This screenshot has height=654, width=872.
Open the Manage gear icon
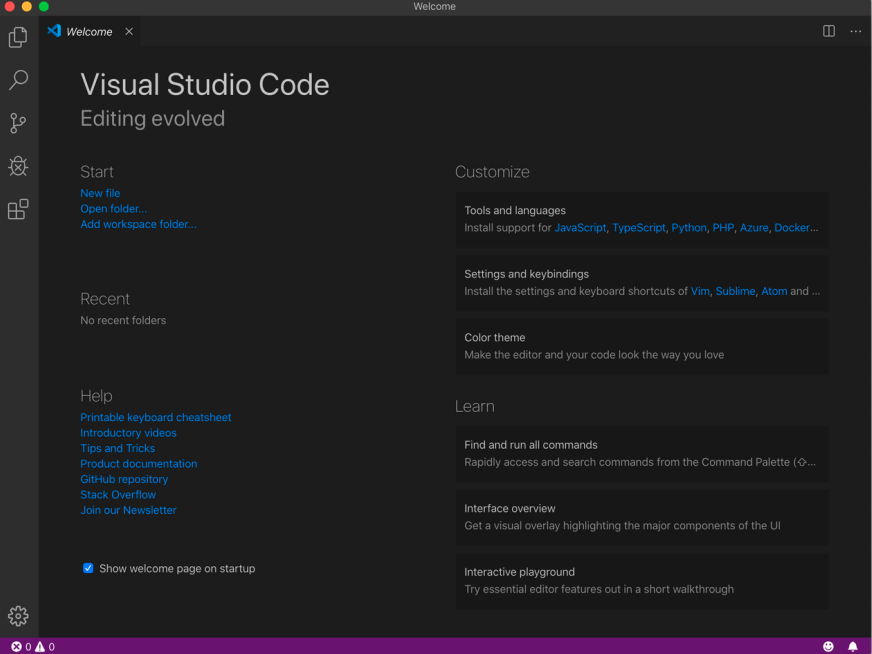coord(18,616)
